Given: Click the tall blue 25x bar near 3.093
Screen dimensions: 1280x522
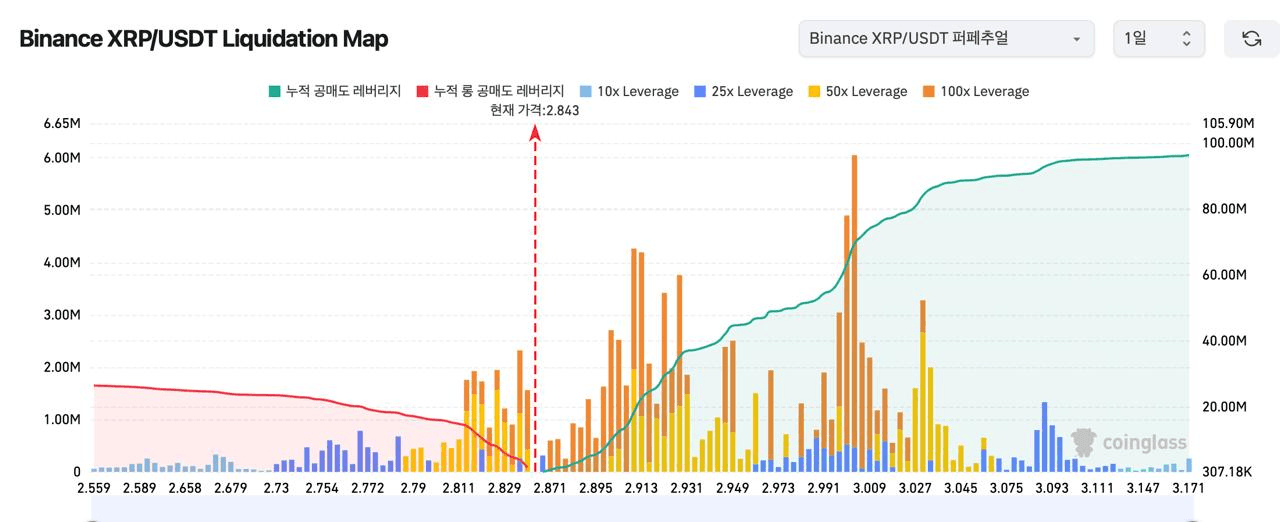Looking at the screenshot, I should [x=1044, y=435].
